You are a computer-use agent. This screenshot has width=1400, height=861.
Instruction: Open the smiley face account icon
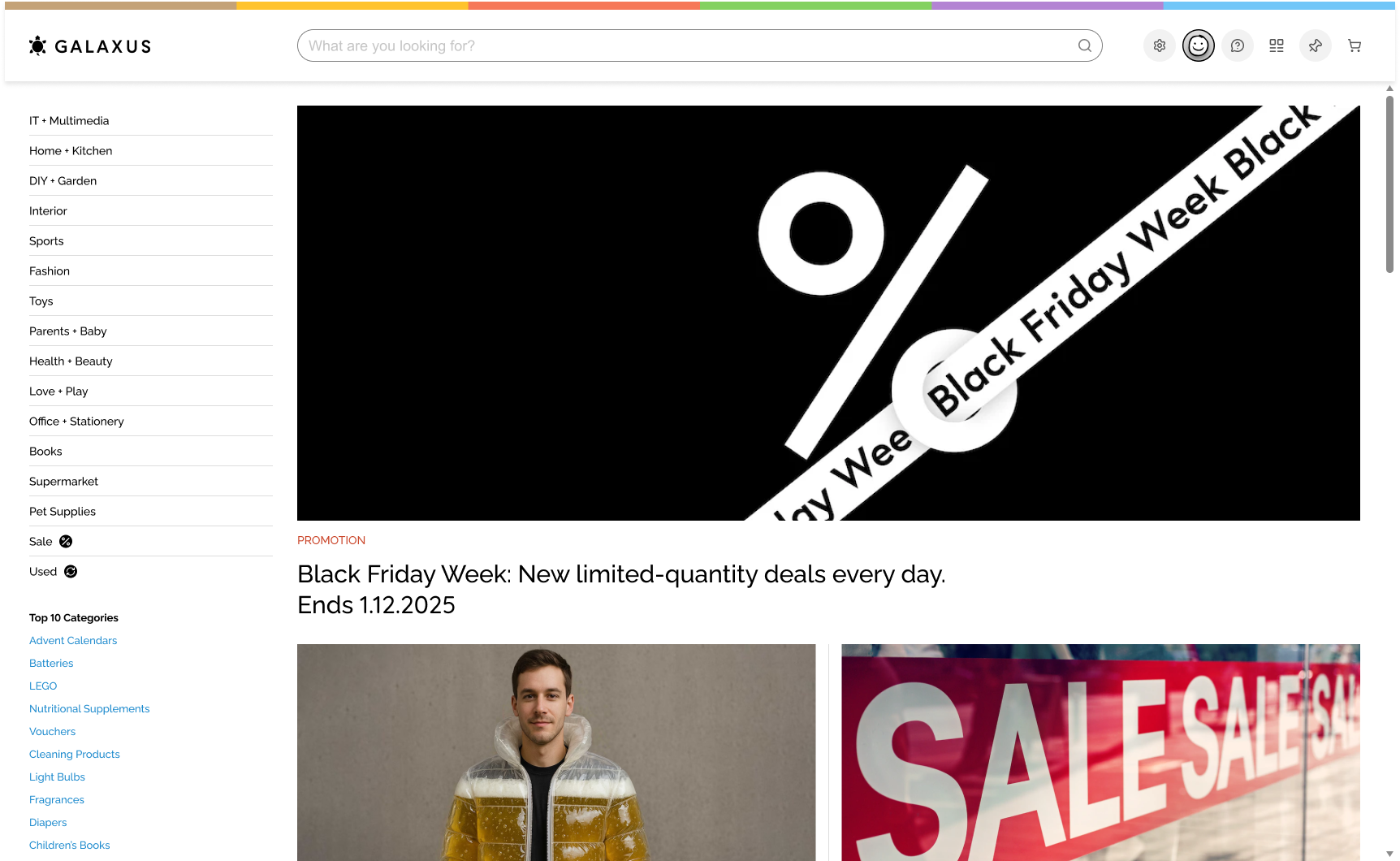coord(1199,45)
